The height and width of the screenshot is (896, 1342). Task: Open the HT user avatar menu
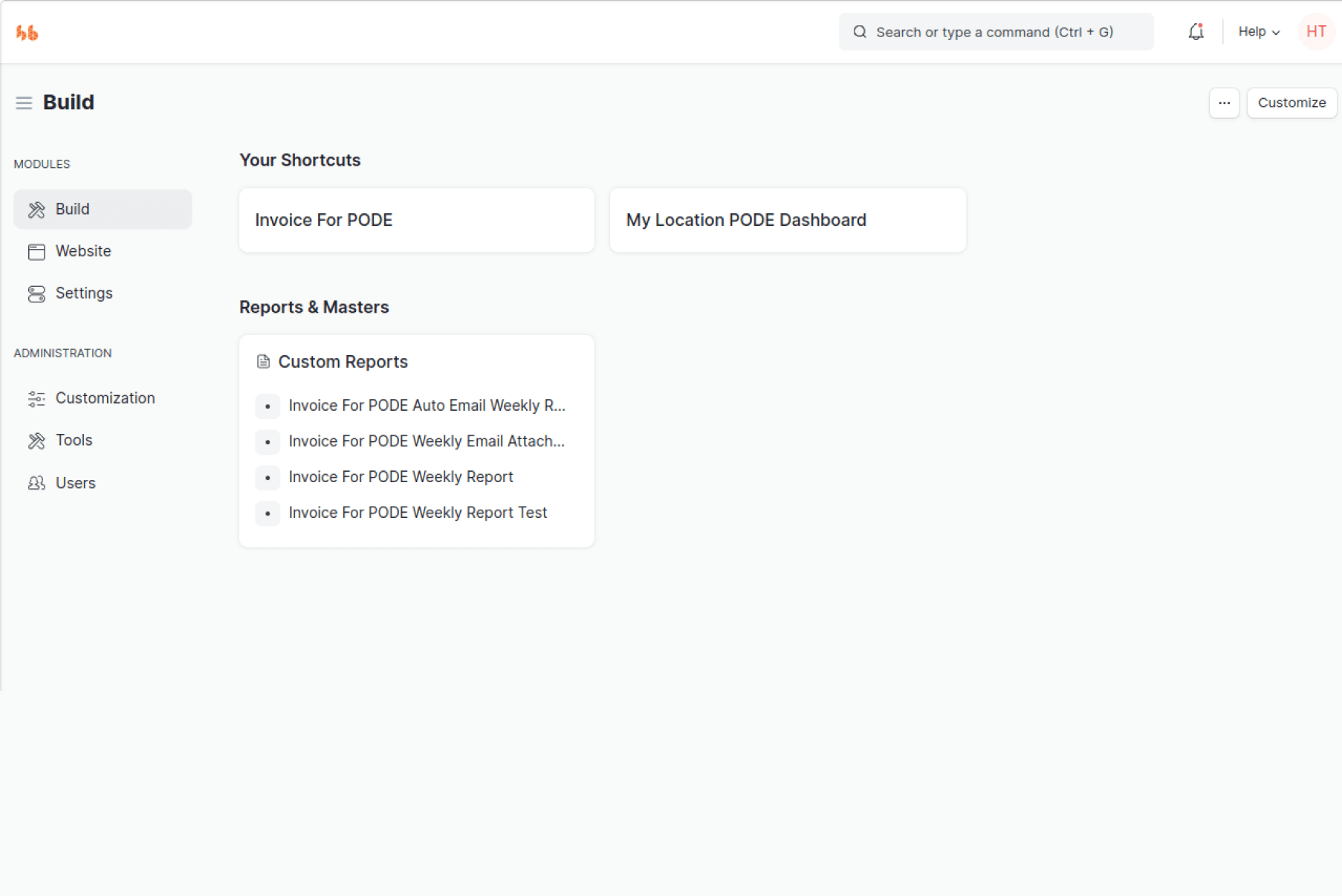coord(1315,32)
